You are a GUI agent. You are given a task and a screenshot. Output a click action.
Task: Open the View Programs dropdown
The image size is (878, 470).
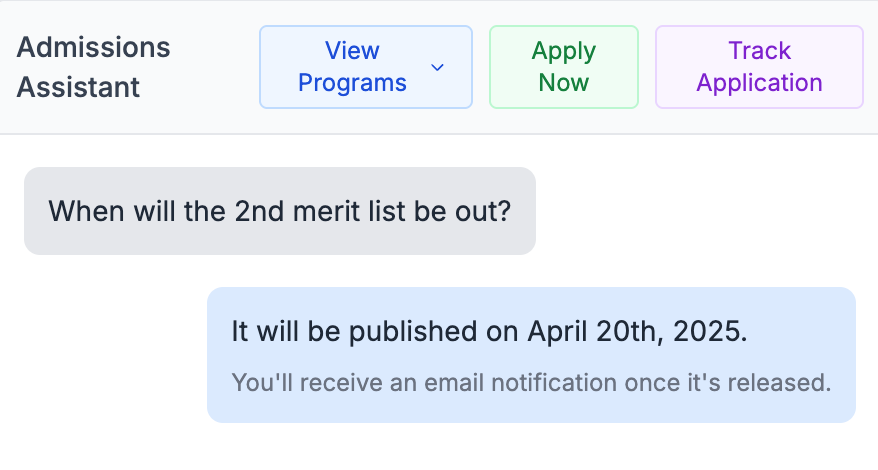pos(365,67)
